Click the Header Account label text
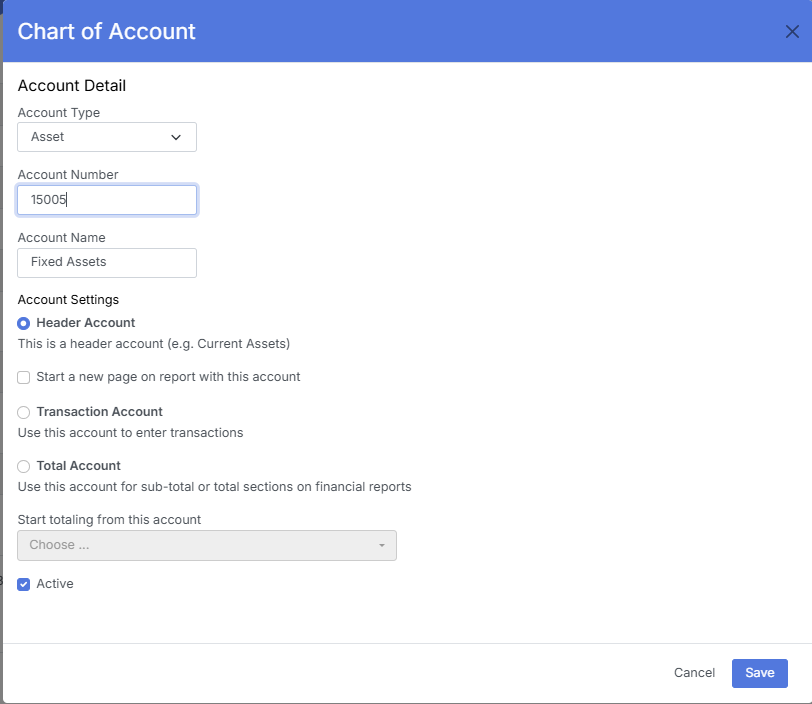Viewport: 812px width, 704px height. click(x=86, y=323)
